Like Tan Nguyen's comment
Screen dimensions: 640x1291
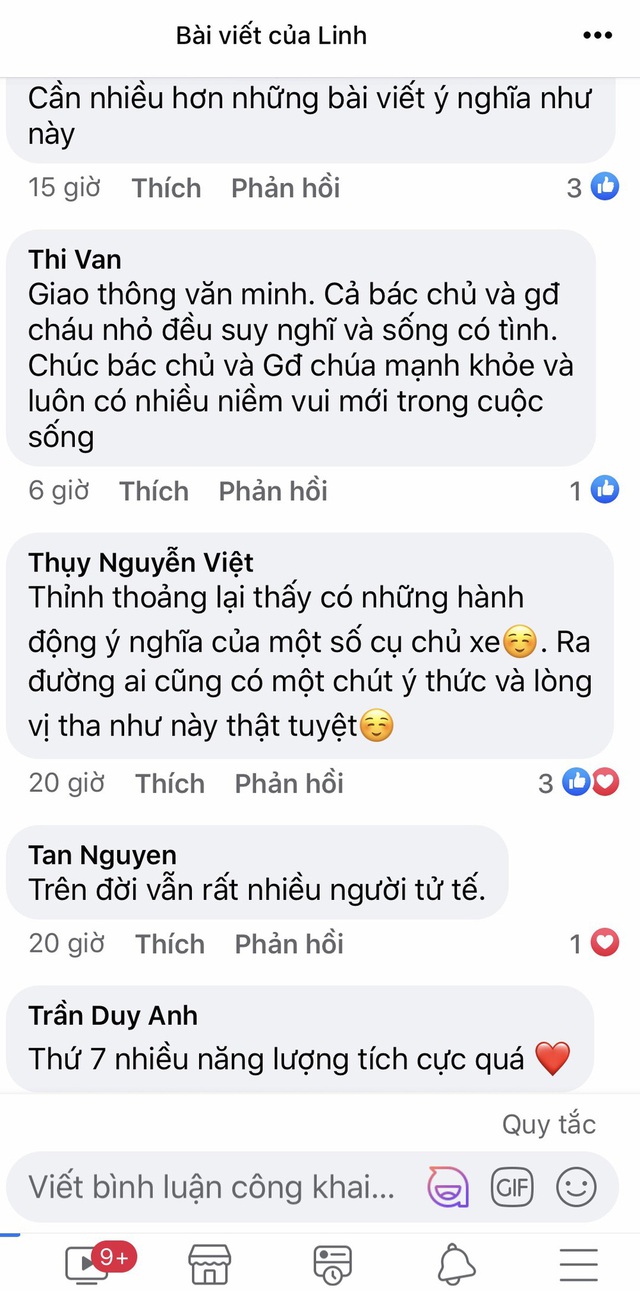tap(170, 944)
